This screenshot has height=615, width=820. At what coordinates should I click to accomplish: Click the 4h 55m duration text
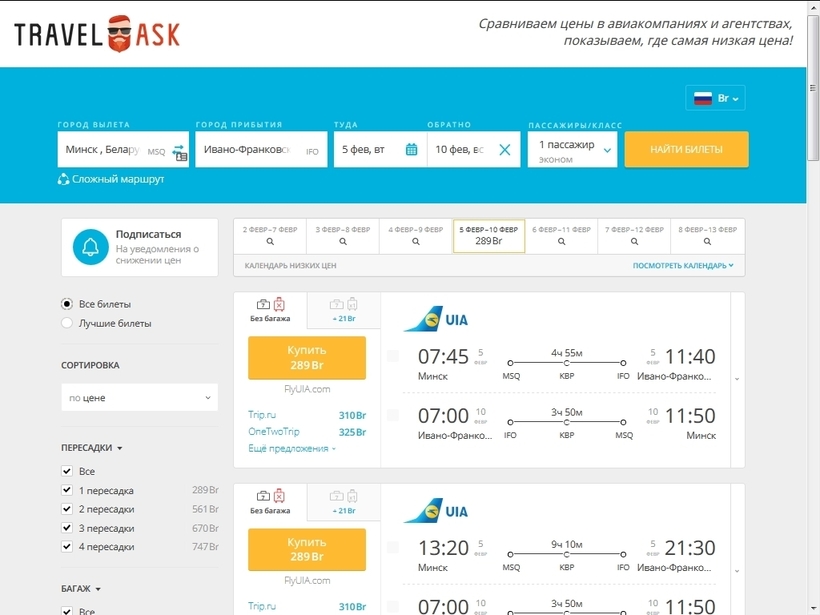(x=566, y=353)
